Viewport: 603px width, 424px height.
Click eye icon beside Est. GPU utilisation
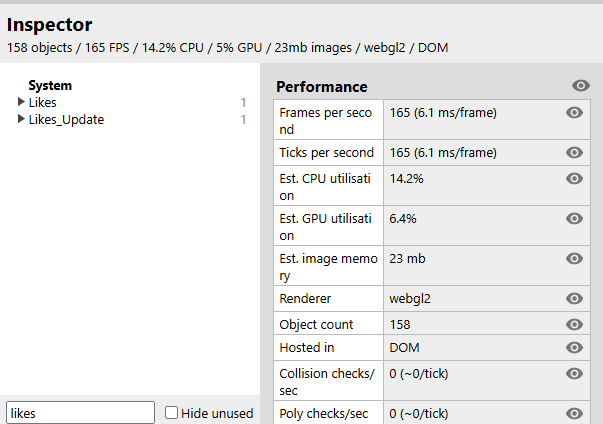574,219
